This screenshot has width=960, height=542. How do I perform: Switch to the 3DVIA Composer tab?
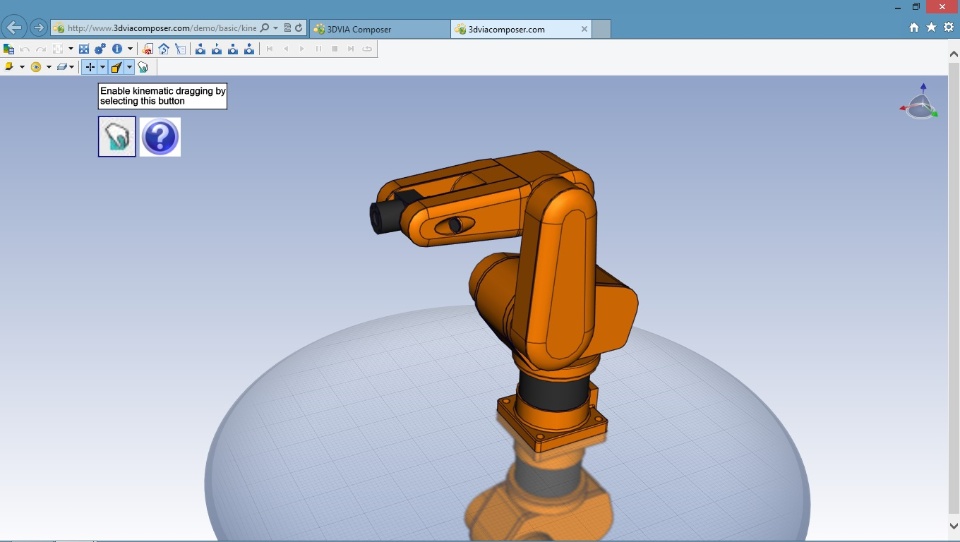tap(380, 29)
